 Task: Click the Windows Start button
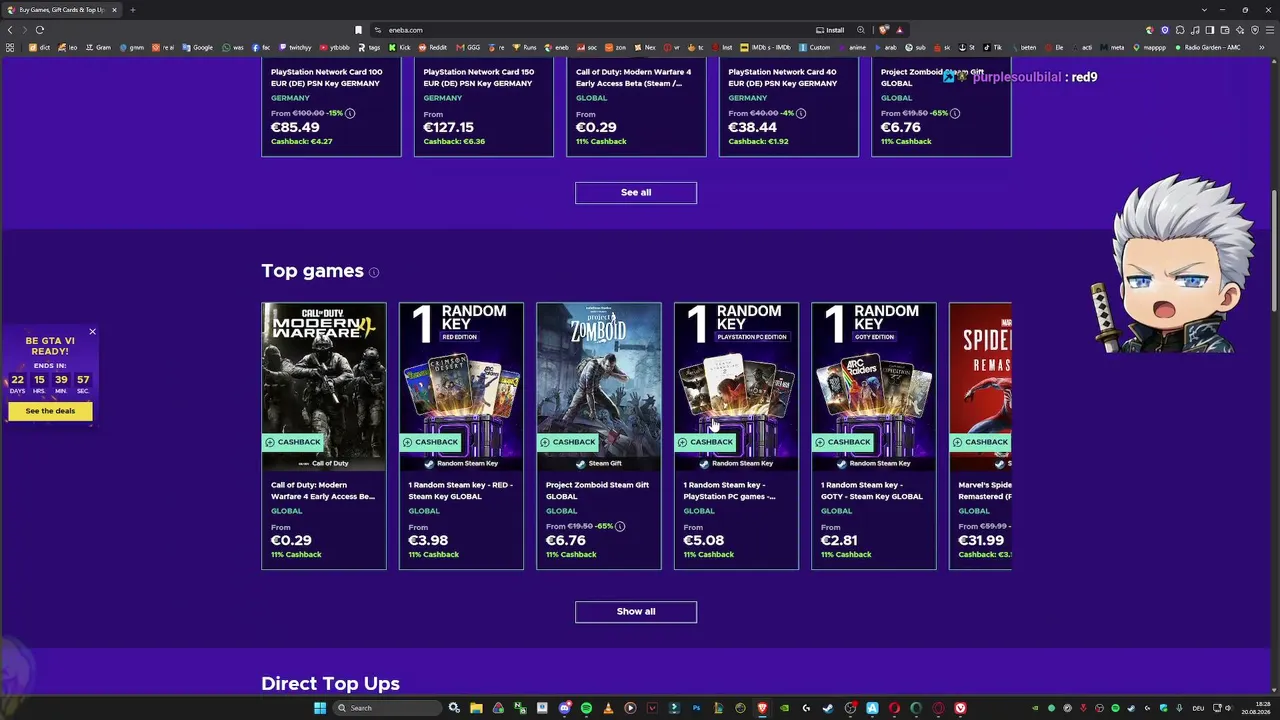[320, 708]
